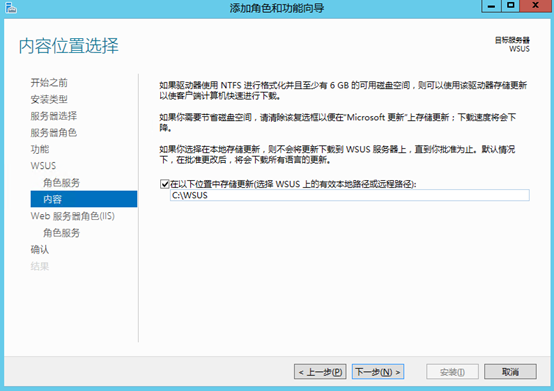Select the highlighted 内容 step
Viewport: 554px width, 391px height.
(x=84, y=199)
